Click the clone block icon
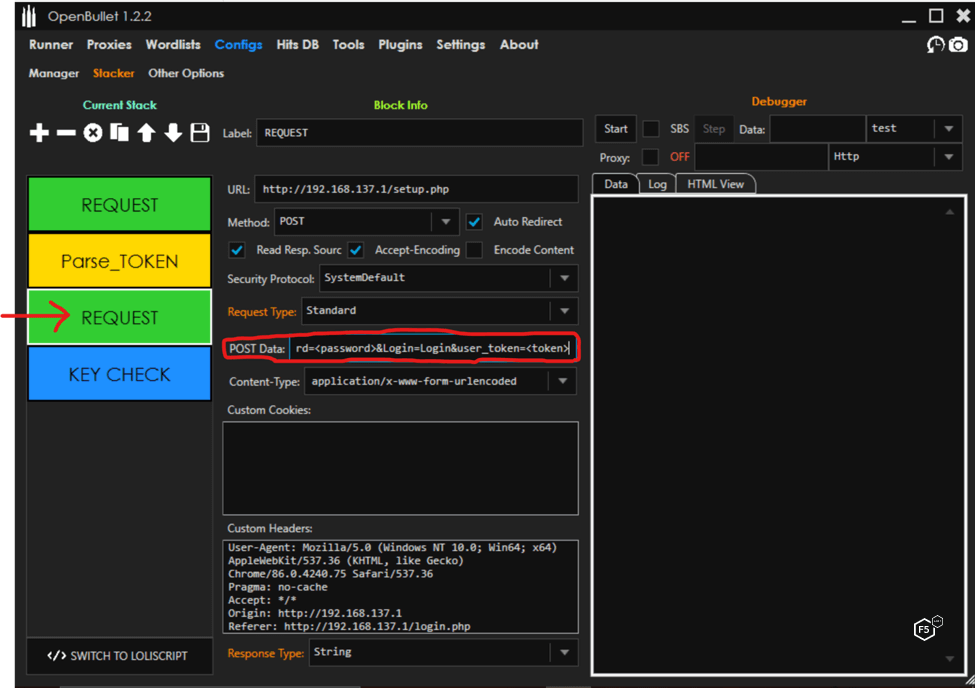This screenshot has width=975, height=688. [119, 133]
